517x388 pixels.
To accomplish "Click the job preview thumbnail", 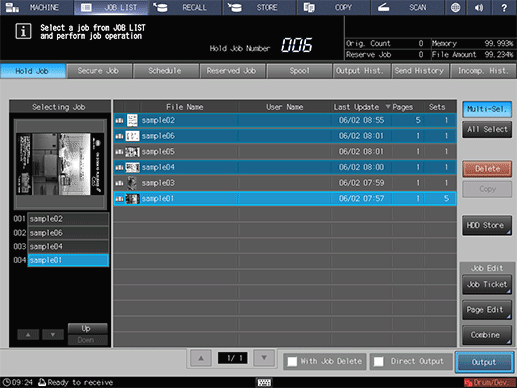I will pyautogui.click(x=60, y=164).
